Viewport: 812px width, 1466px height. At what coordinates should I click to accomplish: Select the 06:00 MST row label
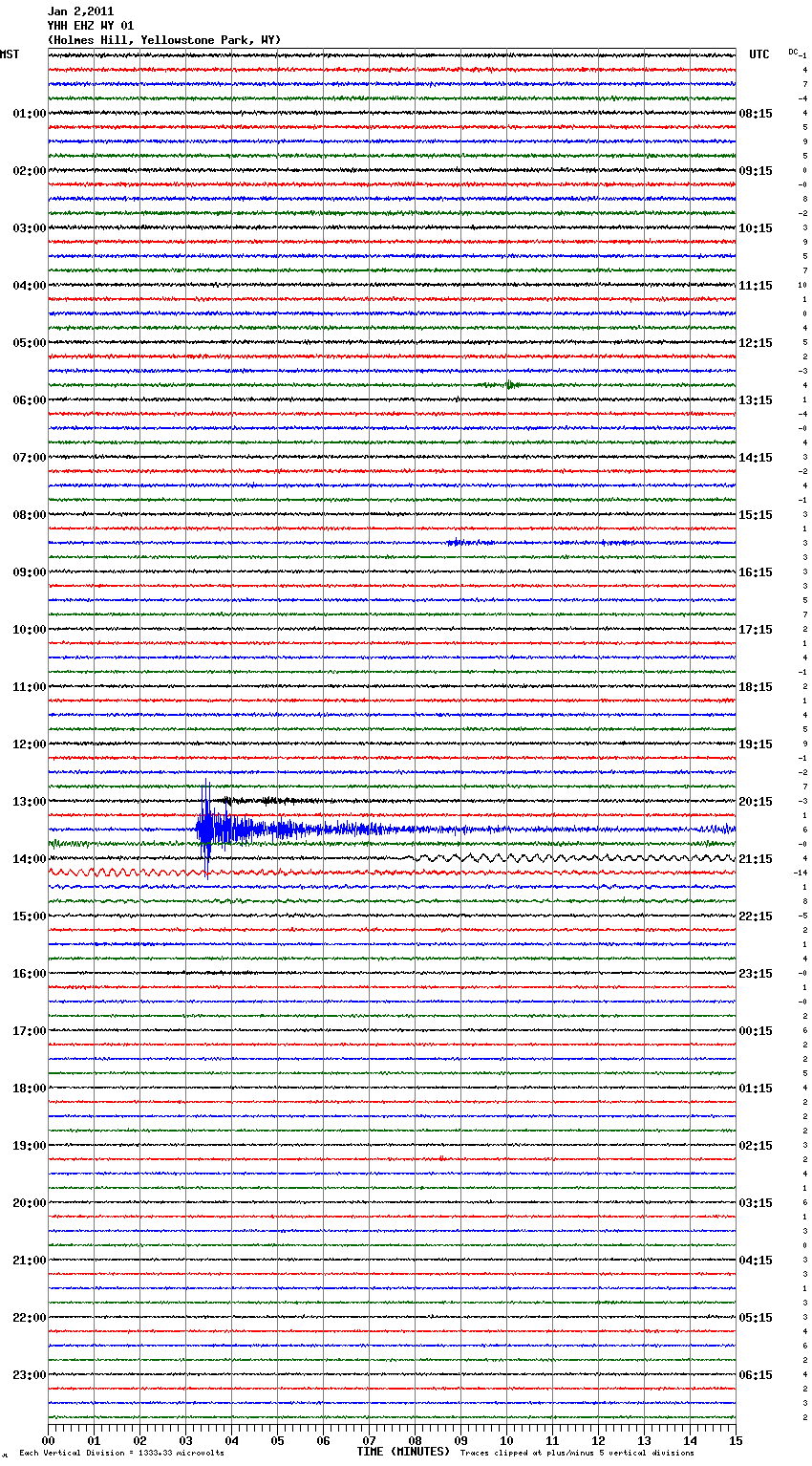[30, 400]
